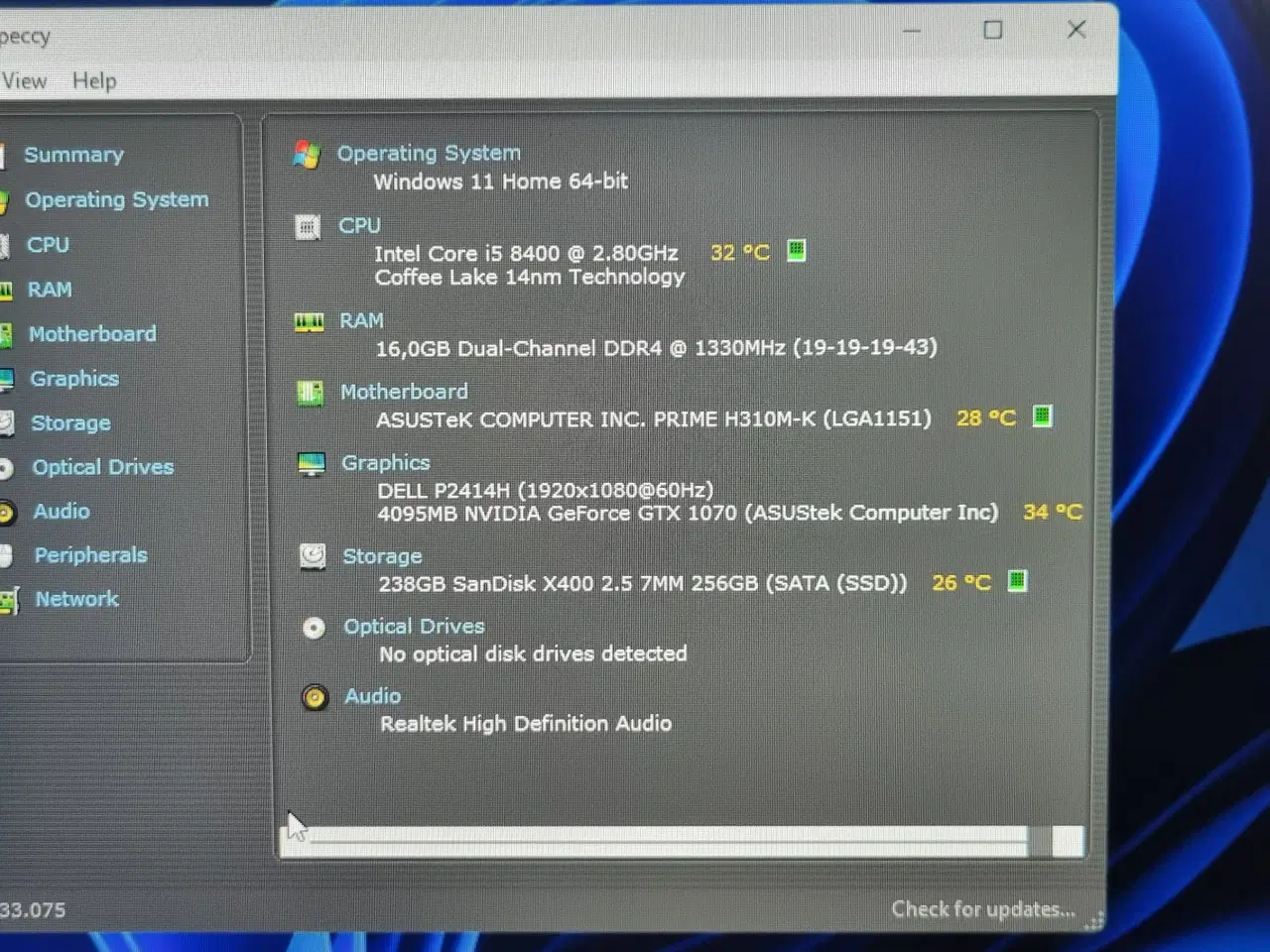Click the Storage temperature 26 °C
This screenshot has width=1270, height=952.
point(961,583)
